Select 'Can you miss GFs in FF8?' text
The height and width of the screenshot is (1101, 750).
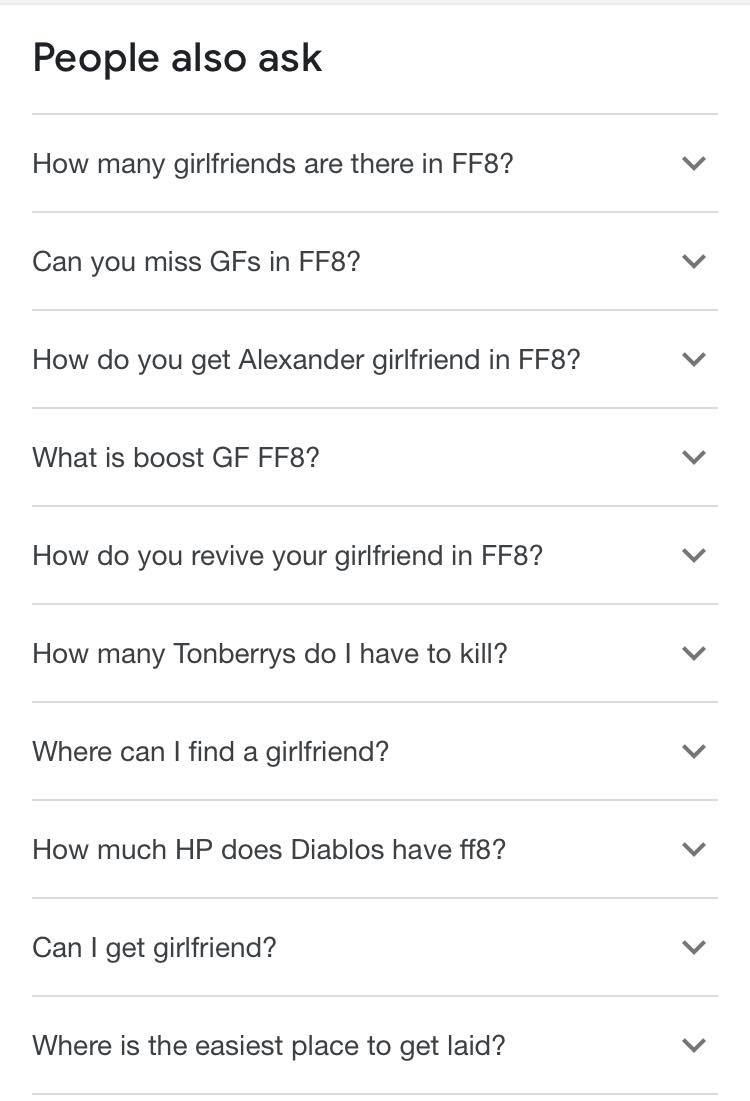[196, 261]
